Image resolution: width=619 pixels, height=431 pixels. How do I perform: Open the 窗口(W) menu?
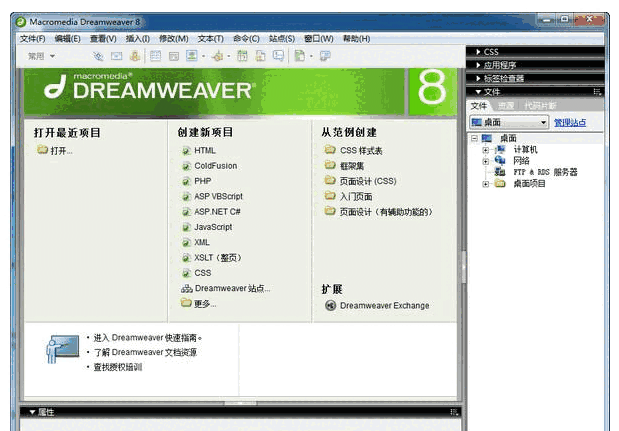coord(319,39)
